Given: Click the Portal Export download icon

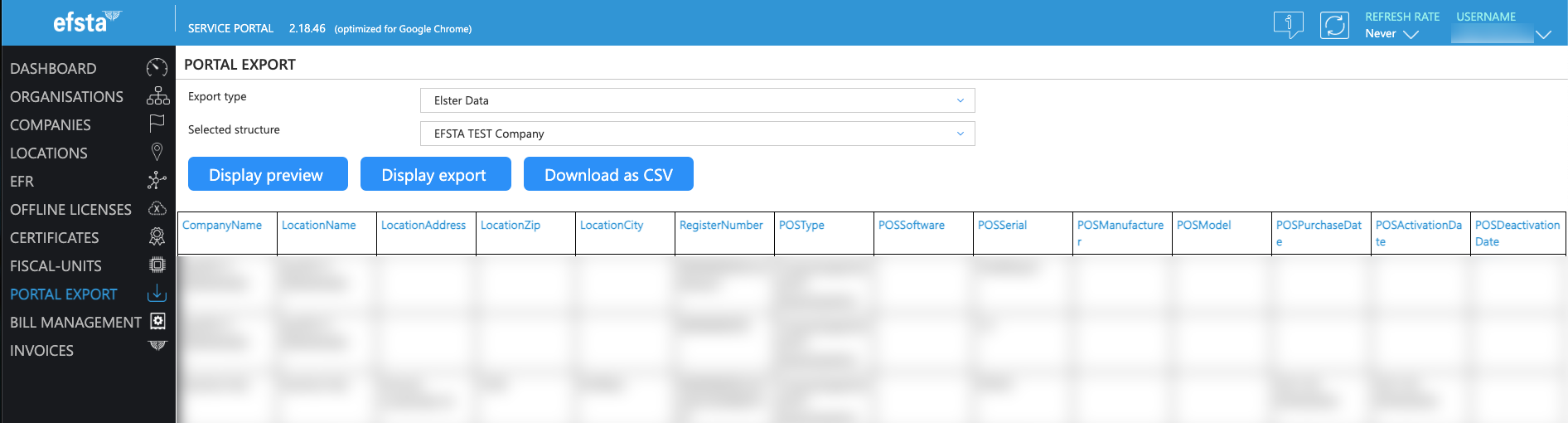Looking at the screenshot, I should (157, 294).
